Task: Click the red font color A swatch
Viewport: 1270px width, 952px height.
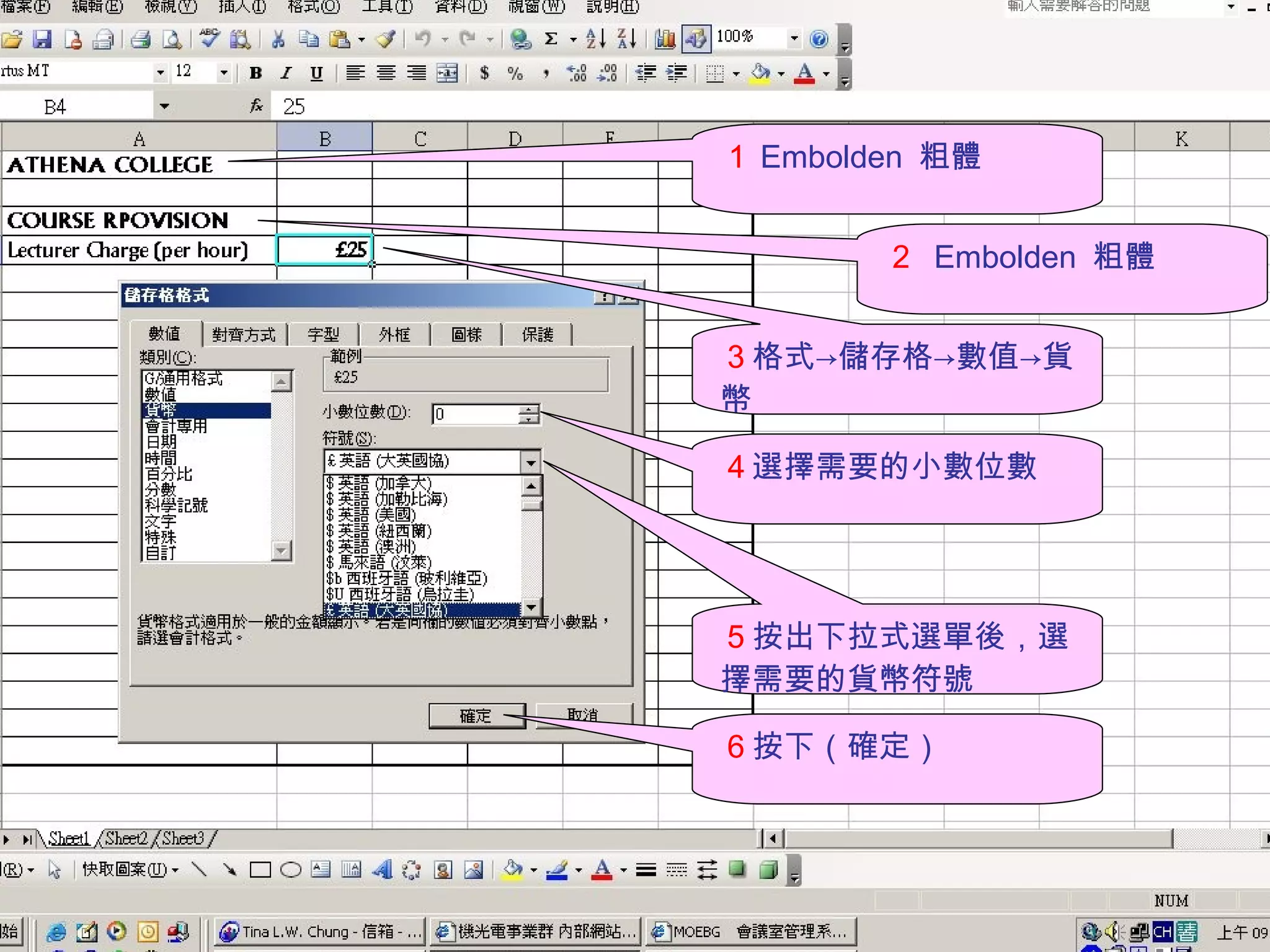Action: tap(804, 73)
